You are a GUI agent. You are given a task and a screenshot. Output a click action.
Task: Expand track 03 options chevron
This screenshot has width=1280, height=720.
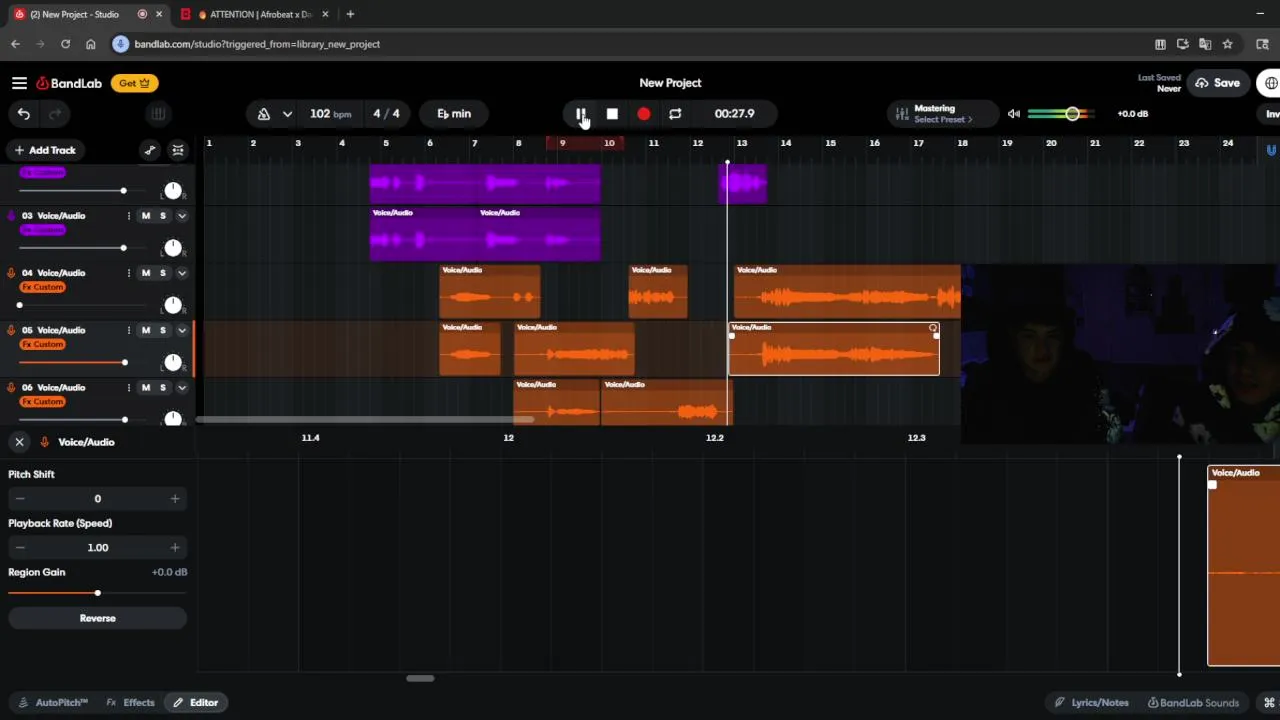[182, 216]
